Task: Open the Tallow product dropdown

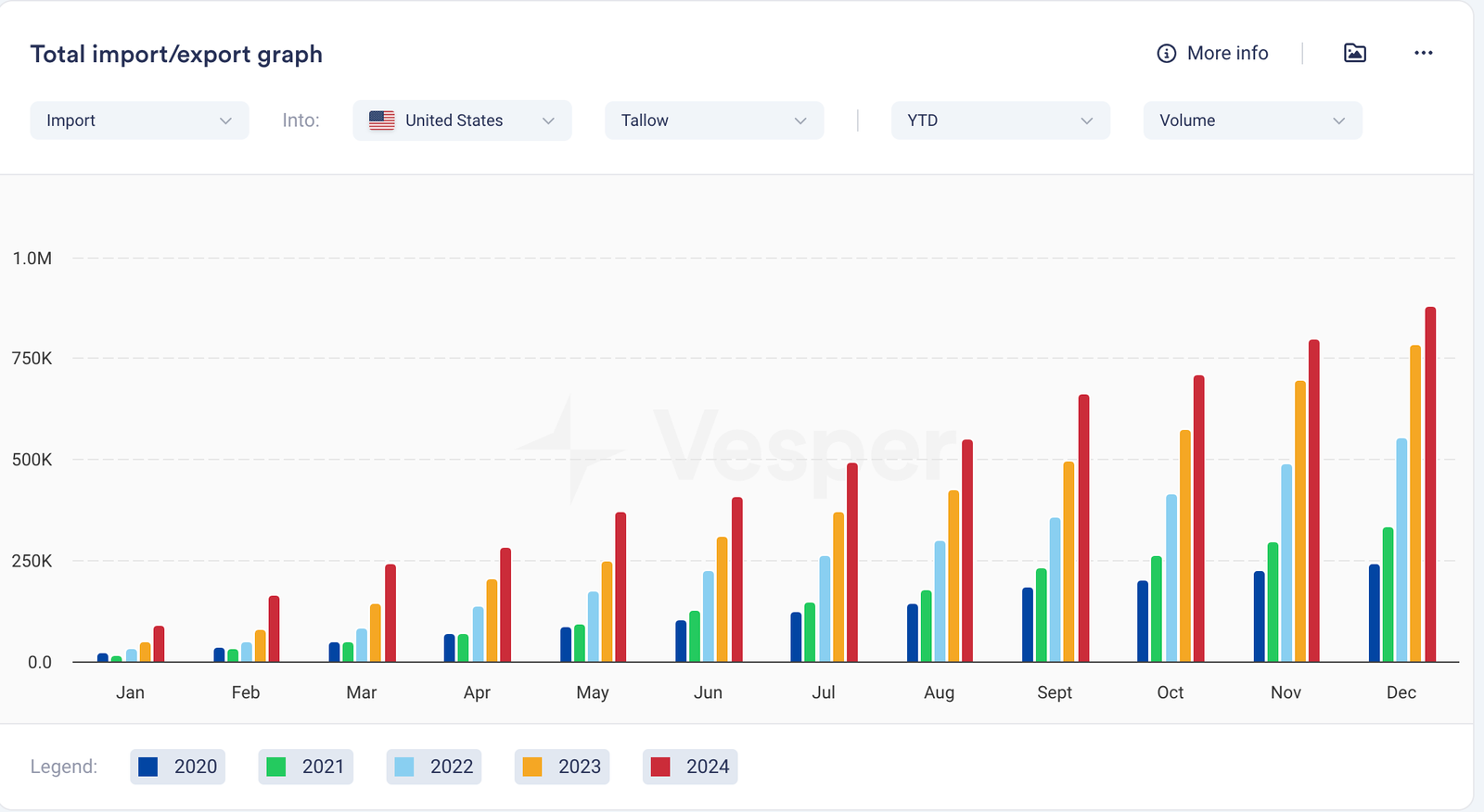Action: point(713,121)
